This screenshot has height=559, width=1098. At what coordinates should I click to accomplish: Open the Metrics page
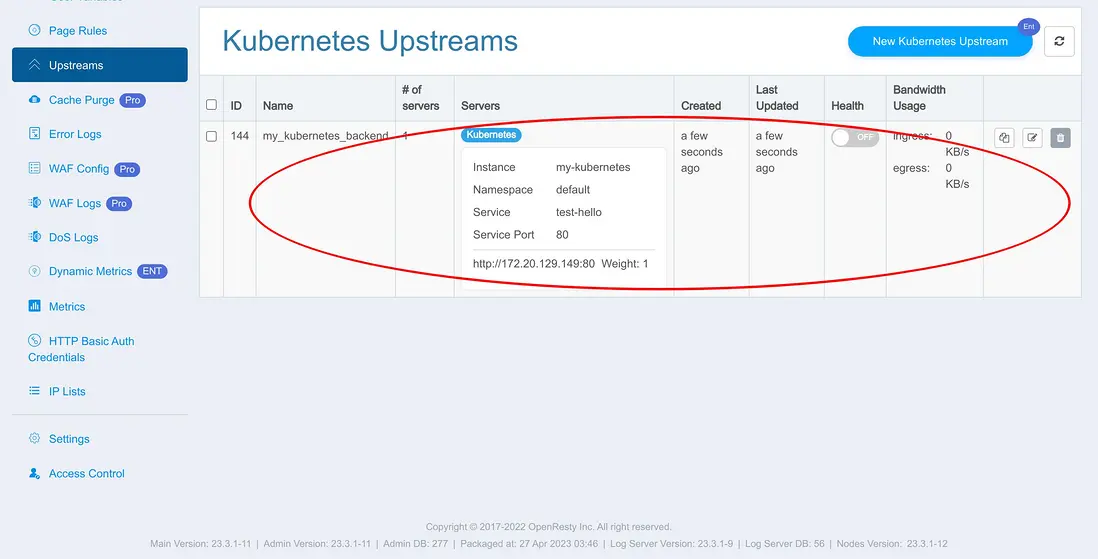pos(67,307)
